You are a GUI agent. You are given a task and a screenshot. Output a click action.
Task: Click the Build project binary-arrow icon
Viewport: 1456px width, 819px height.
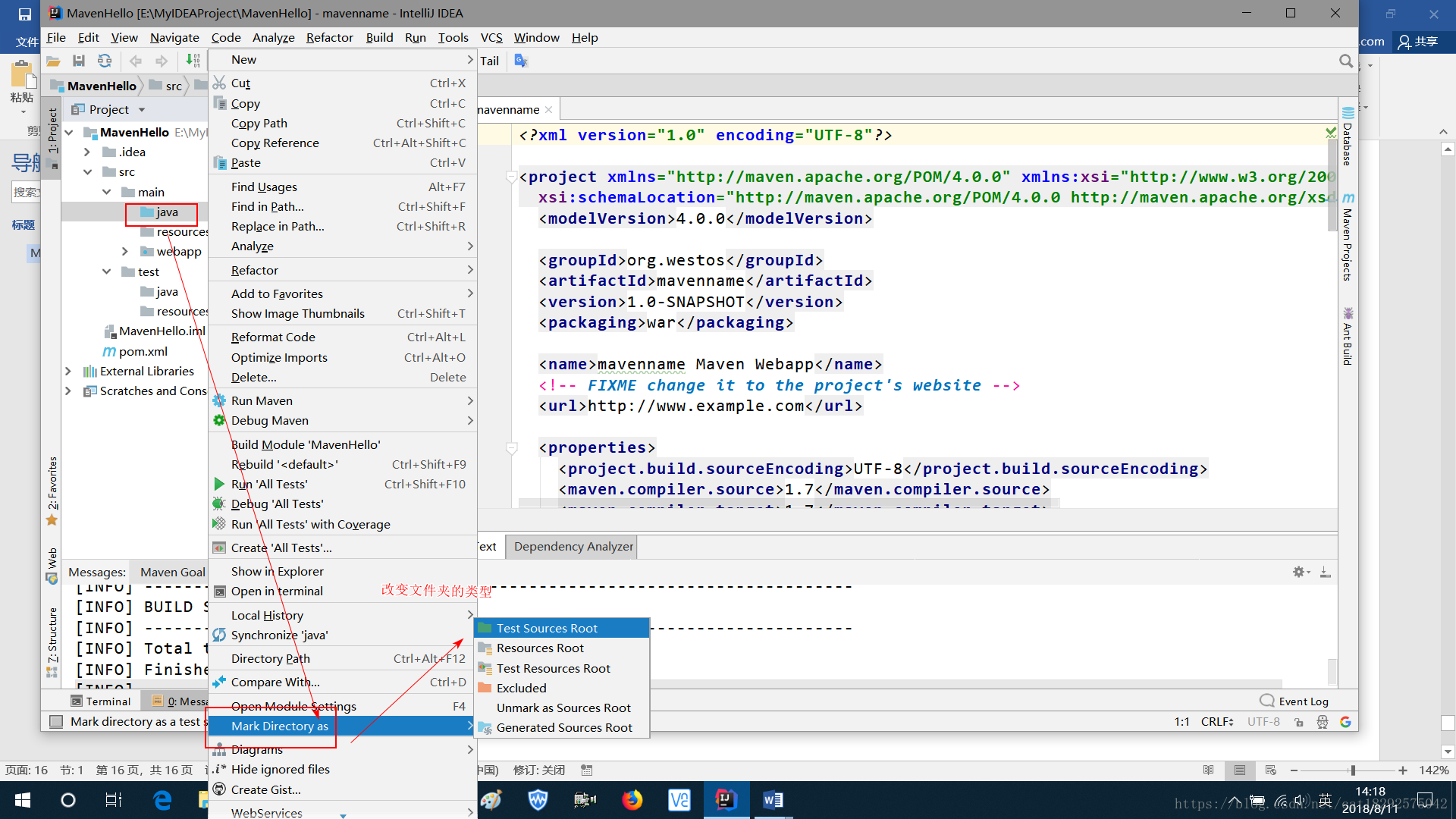(x=193, y=61)
